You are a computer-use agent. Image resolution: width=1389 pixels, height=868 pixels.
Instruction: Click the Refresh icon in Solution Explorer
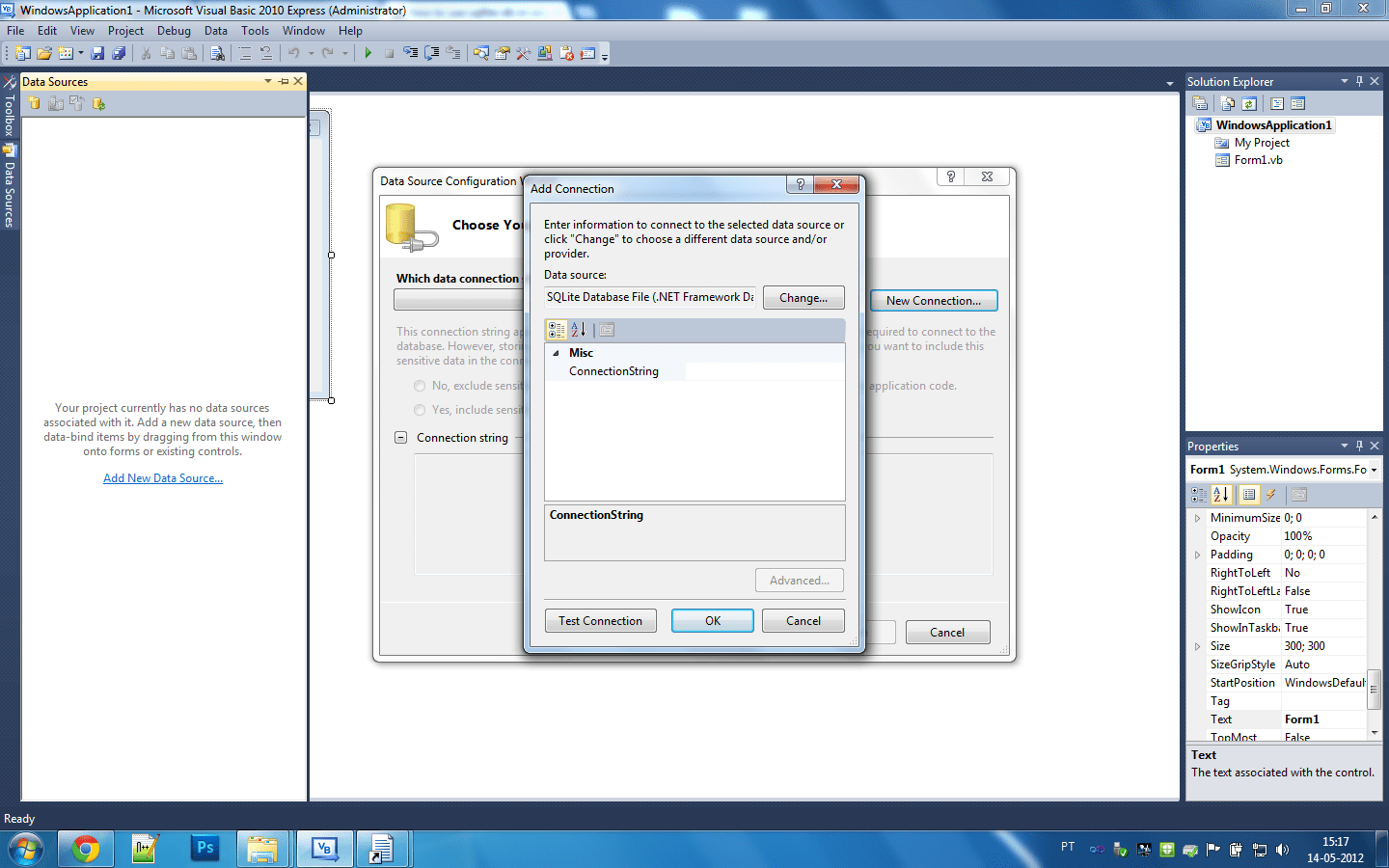1249,103
